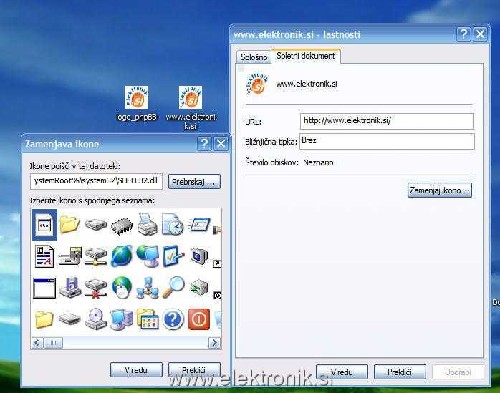Screen dimensions: 500x393
Task: Pick the two computers icon
Action: (122, 319)
